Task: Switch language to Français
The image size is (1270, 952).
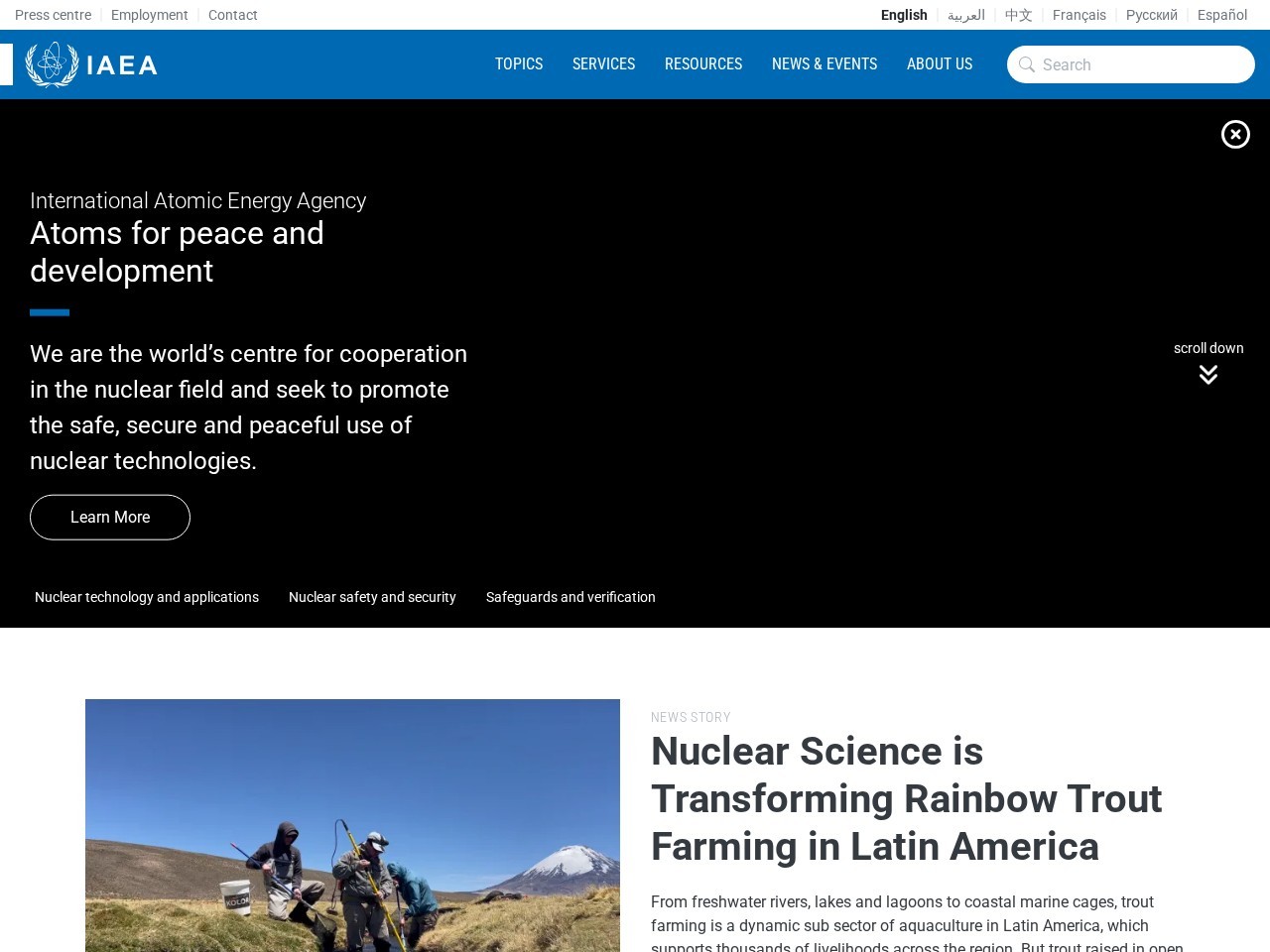Action: (1079, 15)
